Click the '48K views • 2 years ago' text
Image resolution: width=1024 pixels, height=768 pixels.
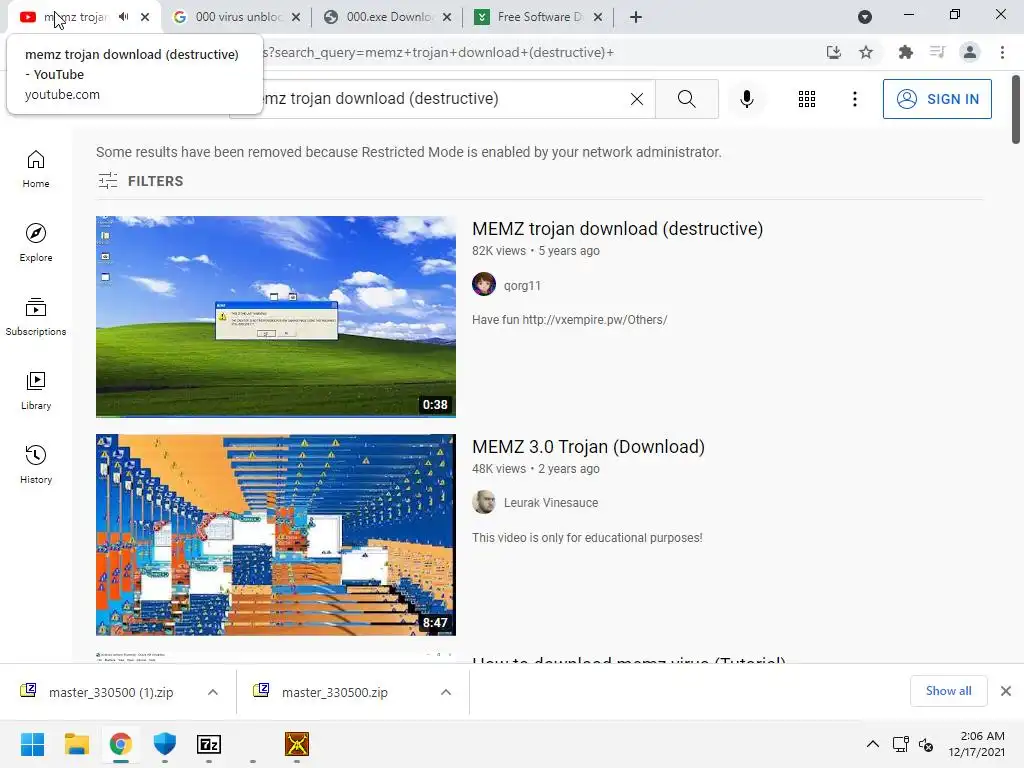(536, 469)
